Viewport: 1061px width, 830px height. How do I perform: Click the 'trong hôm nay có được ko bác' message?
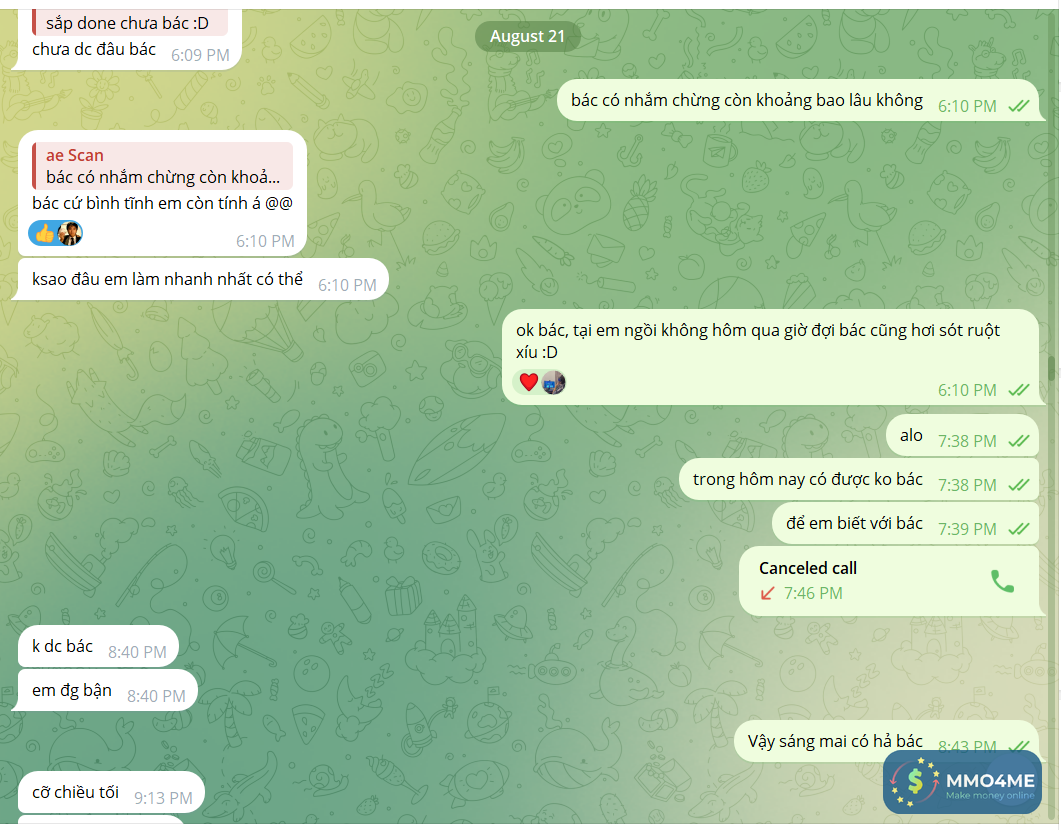[859, 480]
